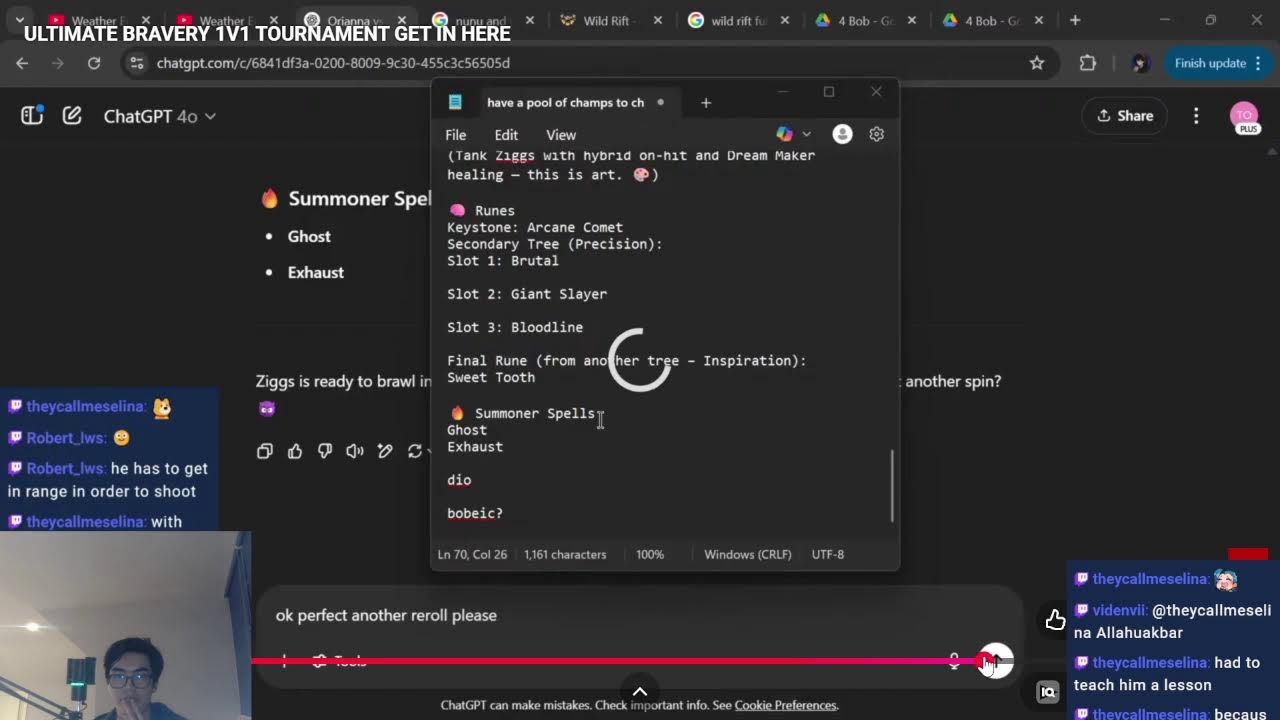Regenerate the response with the retry icon
This screenshot has height=720, width=1280.
coord(415,451)
